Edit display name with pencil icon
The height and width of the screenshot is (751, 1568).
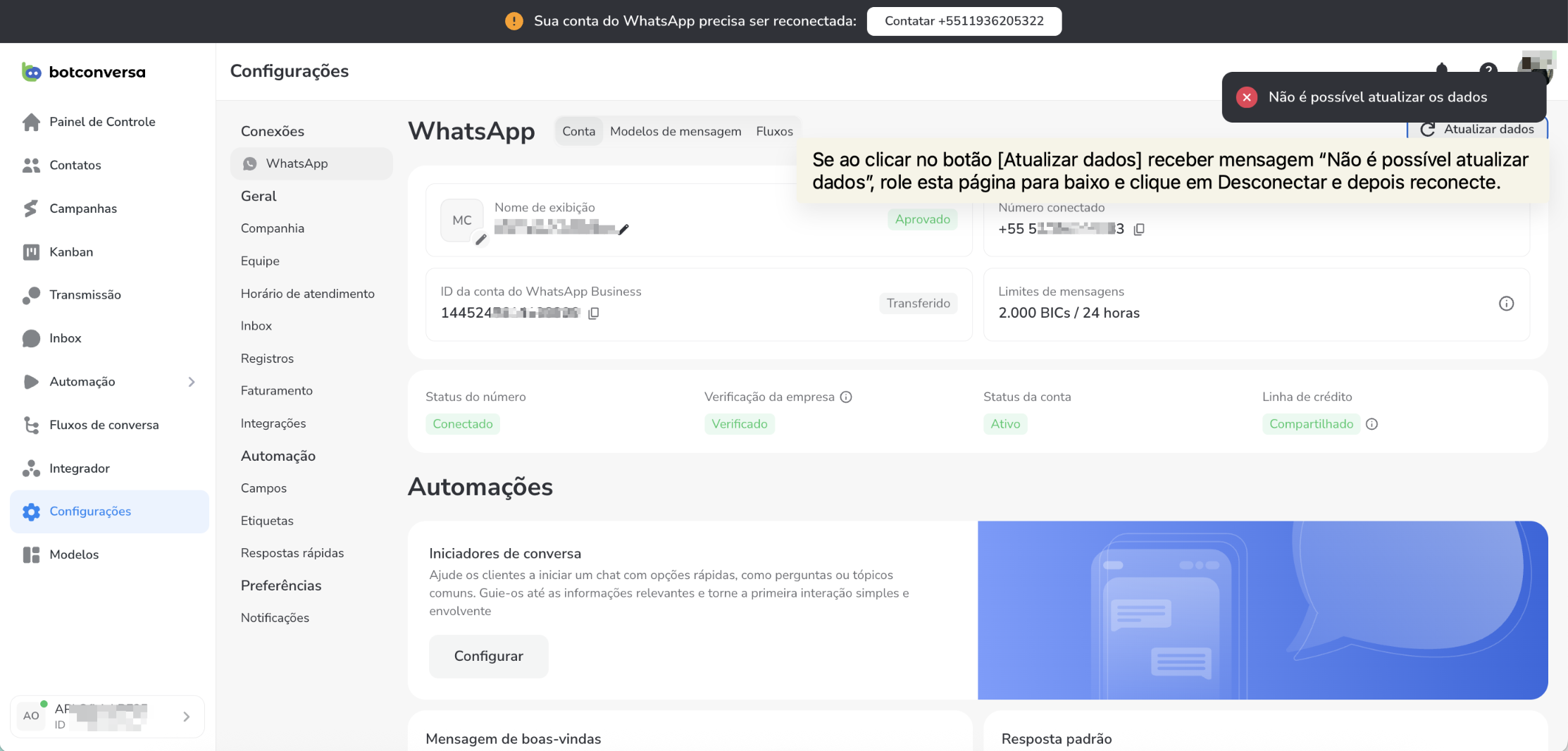coord(623,228)
